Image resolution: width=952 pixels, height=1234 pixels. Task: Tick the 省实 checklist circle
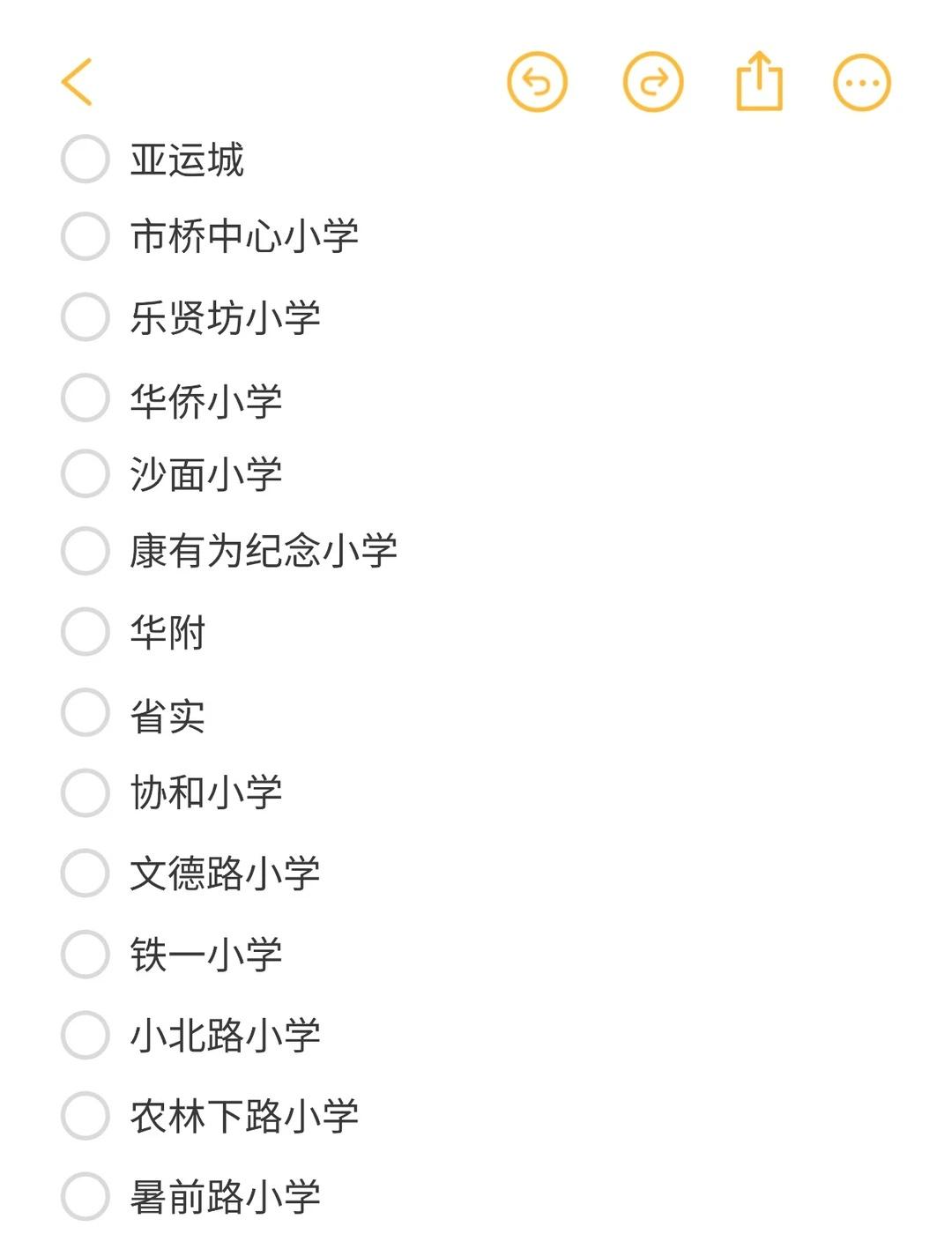point(86,712)
